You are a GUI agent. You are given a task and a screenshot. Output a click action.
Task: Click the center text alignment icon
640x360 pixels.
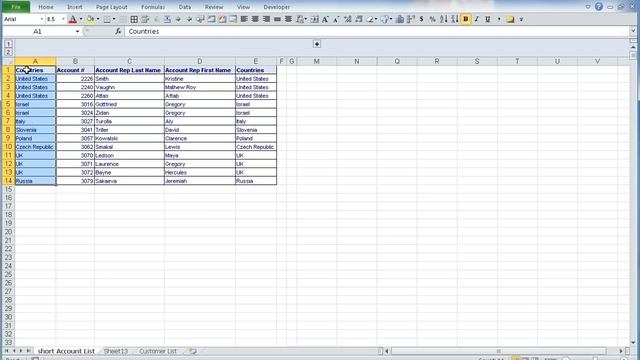point(255,19)
